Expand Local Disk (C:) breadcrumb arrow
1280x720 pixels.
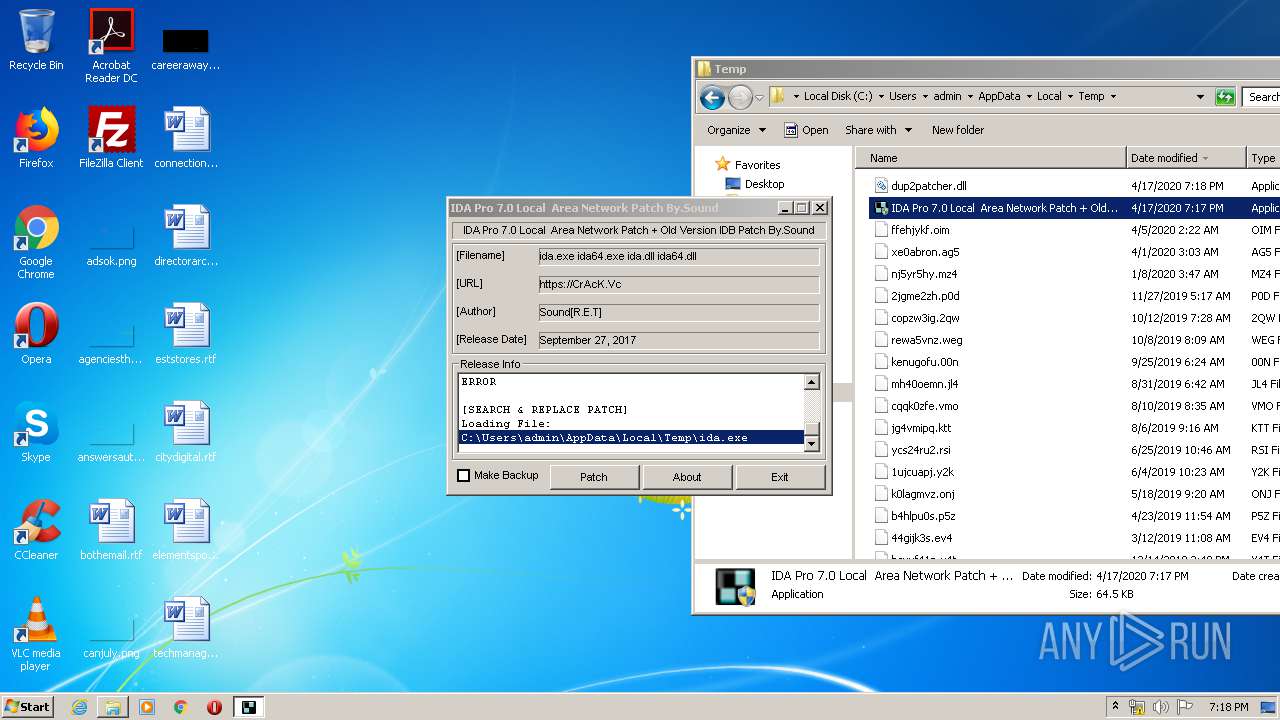point(881,97)
